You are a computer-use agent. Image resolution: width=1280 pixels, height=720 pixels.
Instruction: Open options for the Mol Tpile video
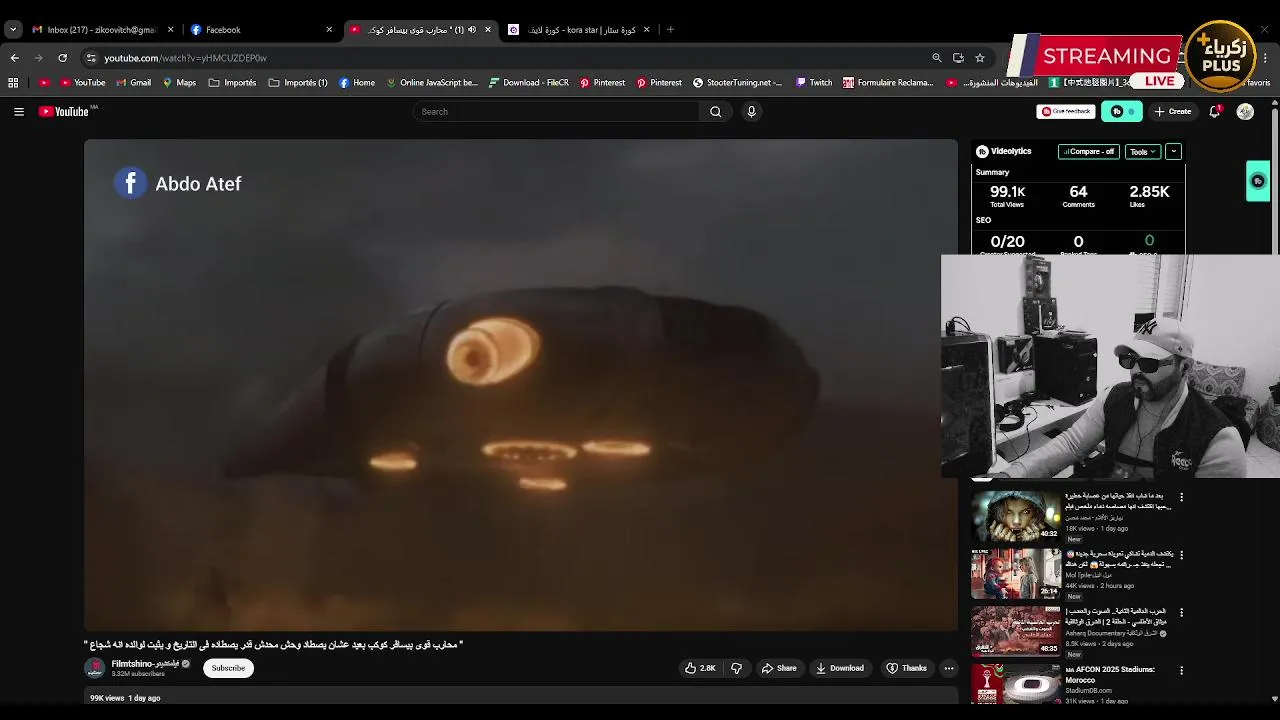[x=1181, y=554]
